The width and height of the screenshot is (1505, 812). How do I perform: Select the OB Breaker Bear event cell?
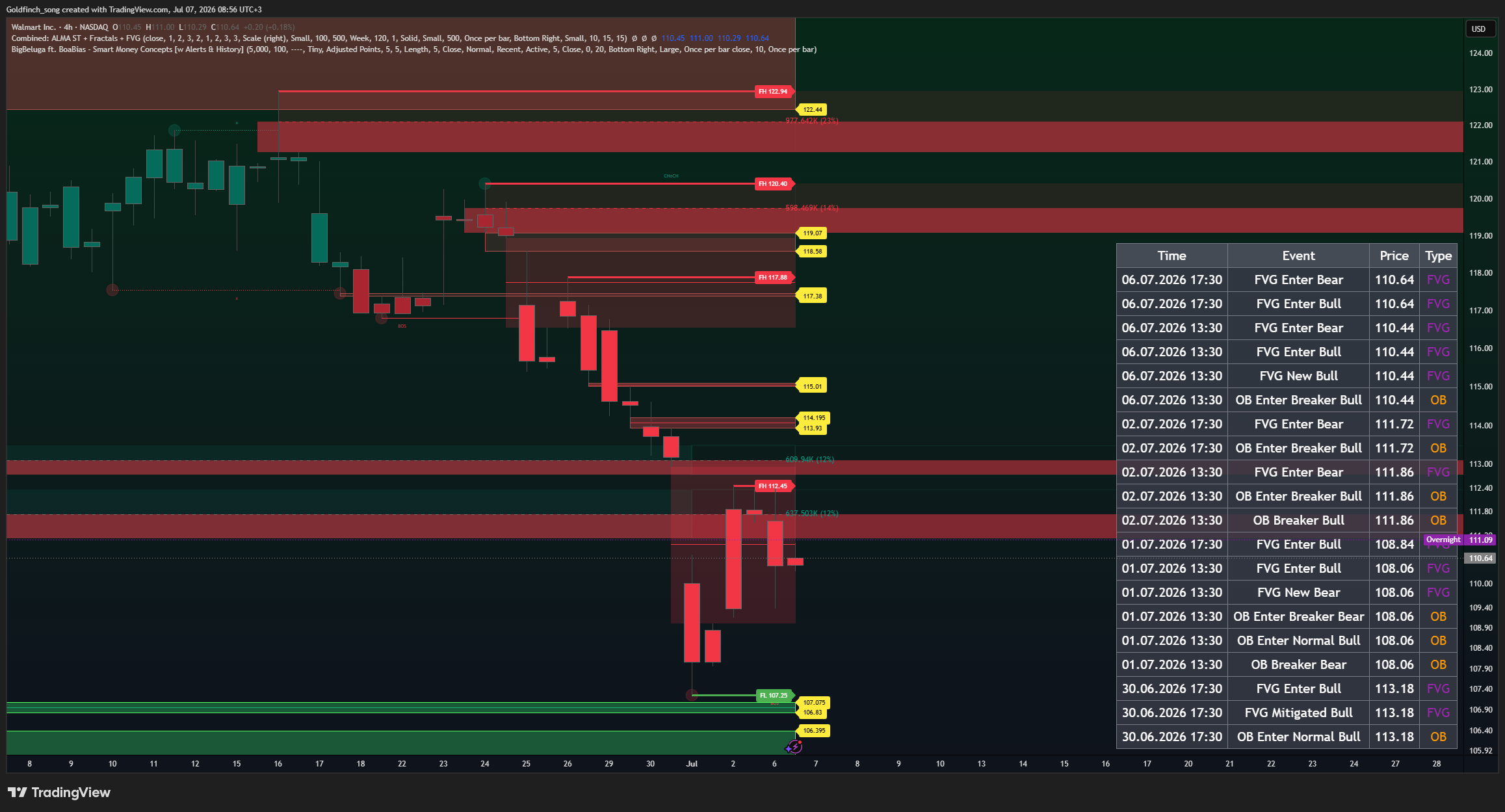coord(1298,665)
